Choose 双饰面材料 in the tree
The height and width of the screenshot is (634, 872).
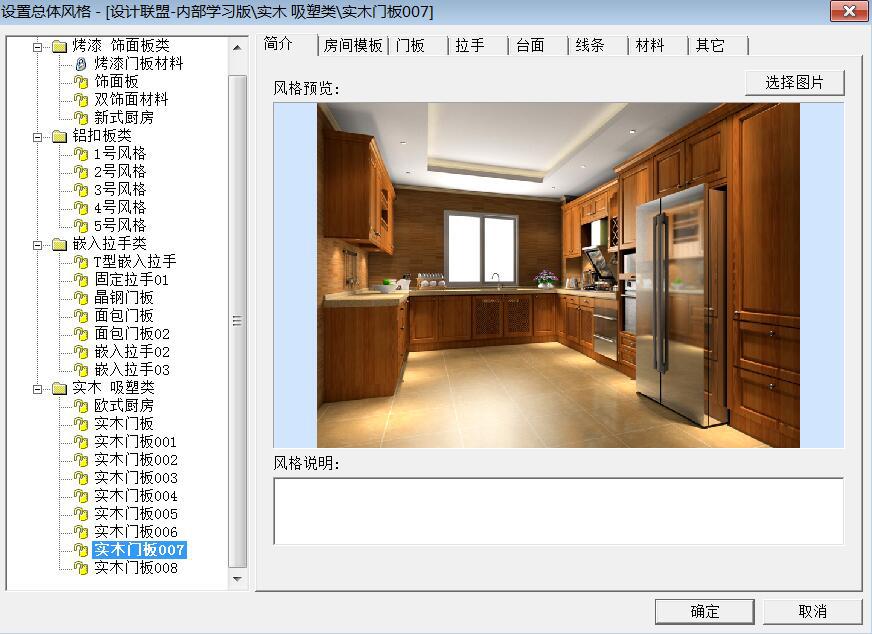[x=131, y=100]
